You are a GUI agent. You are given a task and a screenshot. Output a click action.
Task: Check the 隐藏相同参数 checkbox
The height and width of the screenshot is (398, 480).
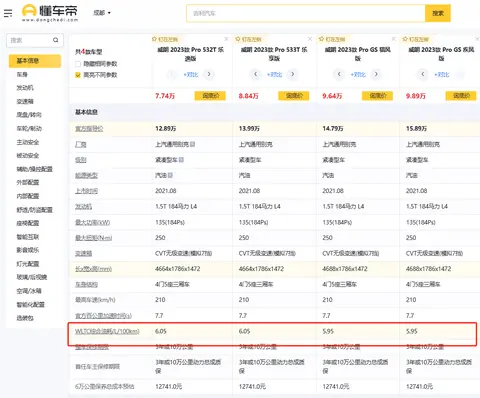(x=78, y=64)
